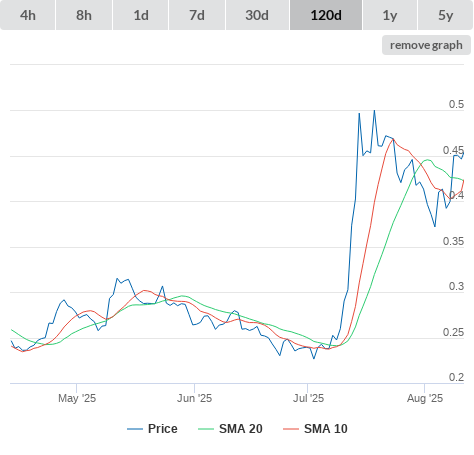Switch chart to 1y range
Screen dimensions: 474x455
[390, 15]
